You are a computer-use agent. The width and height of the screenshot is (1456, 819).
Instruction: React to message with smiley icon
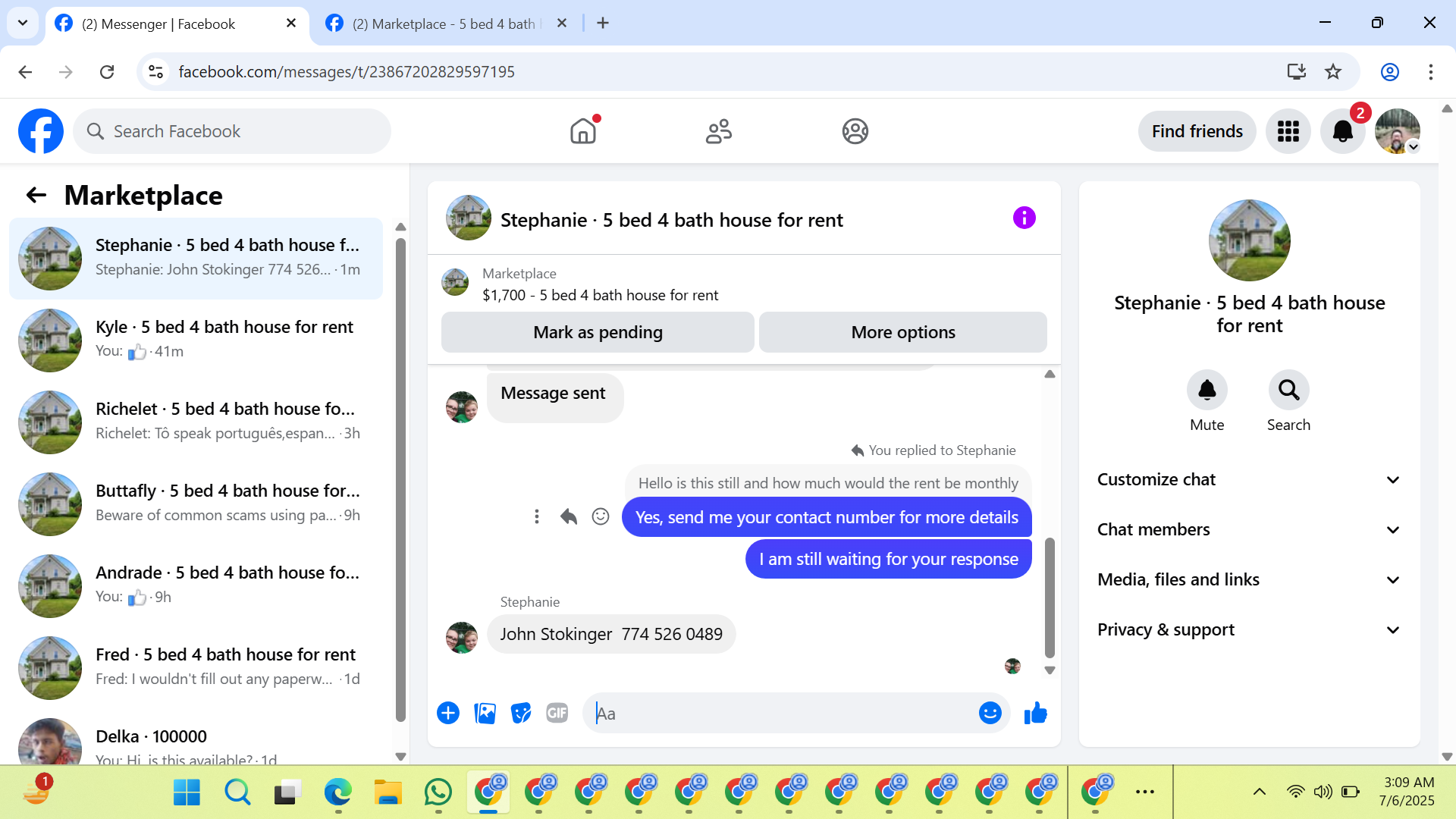601,516
